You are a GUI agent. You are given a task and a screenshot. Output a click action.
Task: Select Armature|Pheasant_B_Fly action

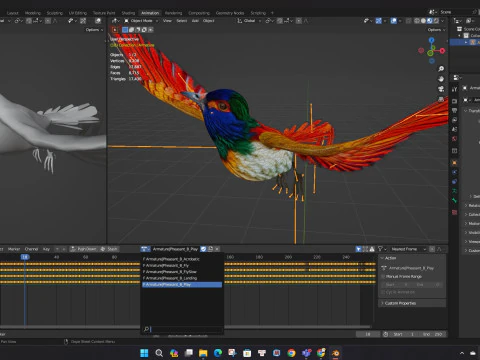pyautogui.click(x=182, y=265)
